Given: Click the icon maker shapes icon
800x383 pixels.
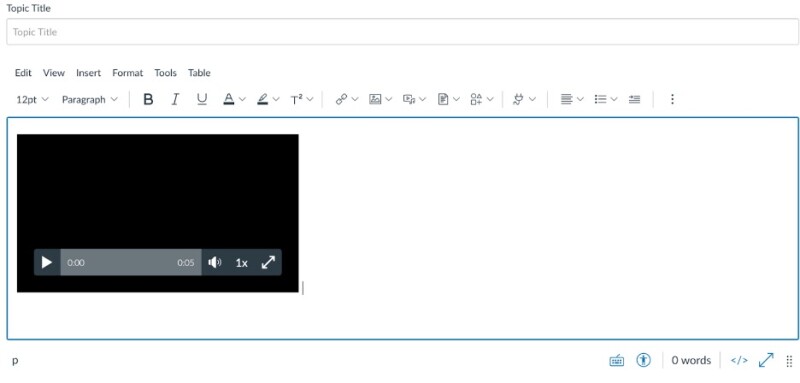Looking at the screenshot, I should 477,99.
